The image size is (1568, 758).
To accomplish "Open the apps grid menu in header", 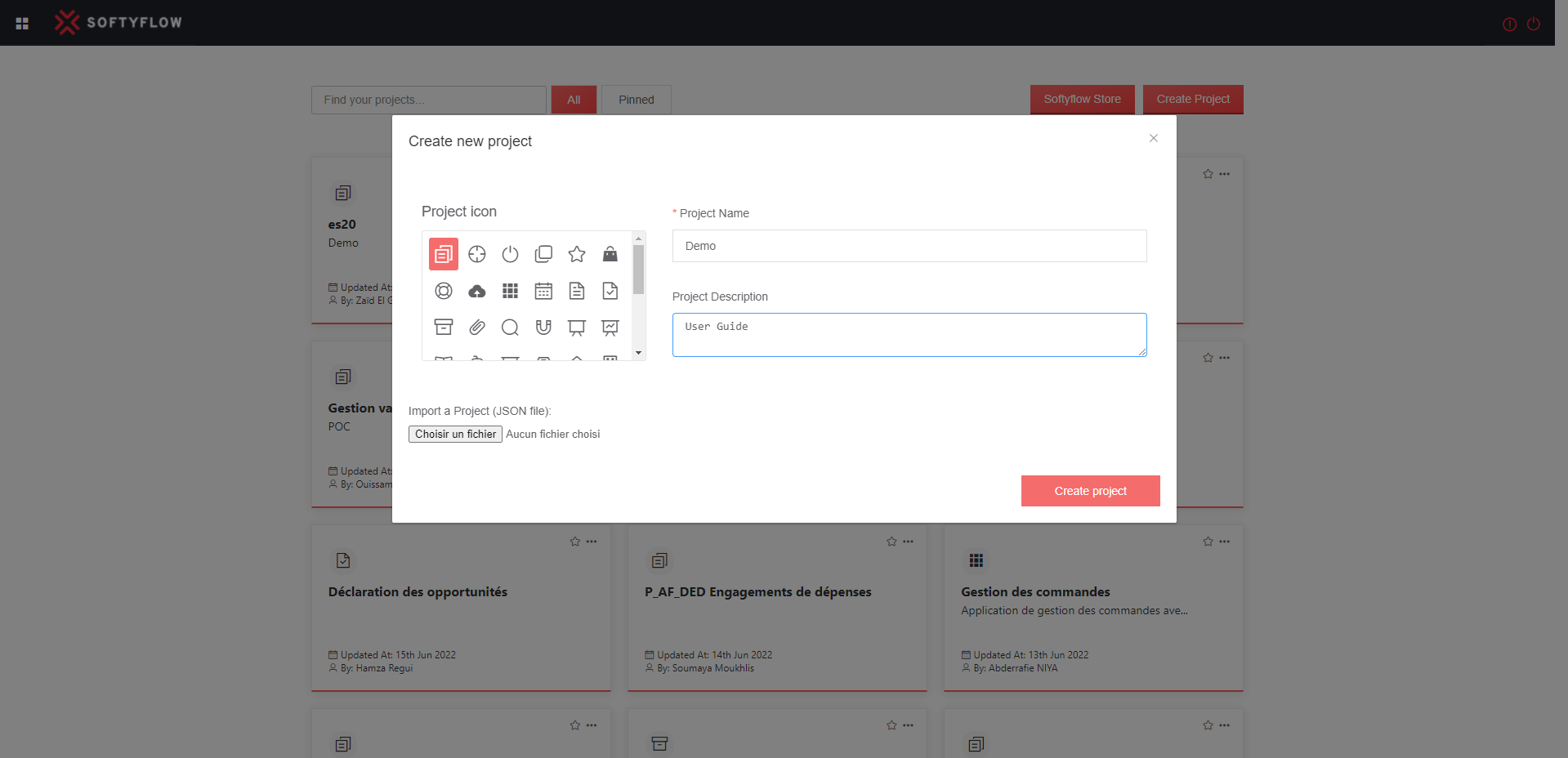I will coord(22,24).
